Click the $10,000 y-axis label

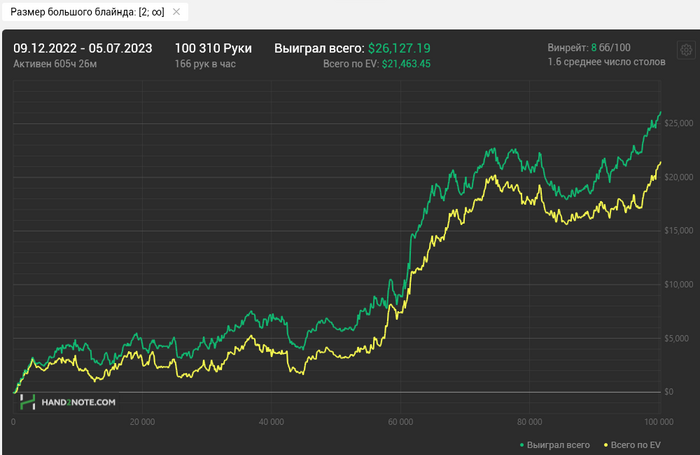click(679, 284)
